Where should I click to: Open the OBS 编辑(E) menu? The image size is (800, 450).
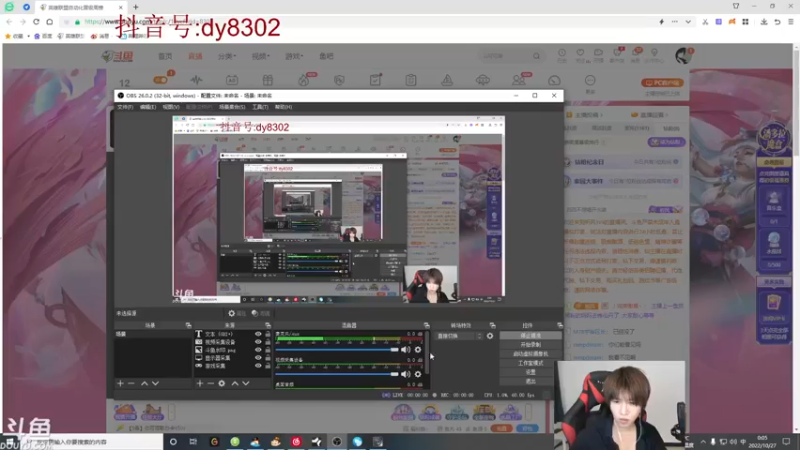click(148, 107)
